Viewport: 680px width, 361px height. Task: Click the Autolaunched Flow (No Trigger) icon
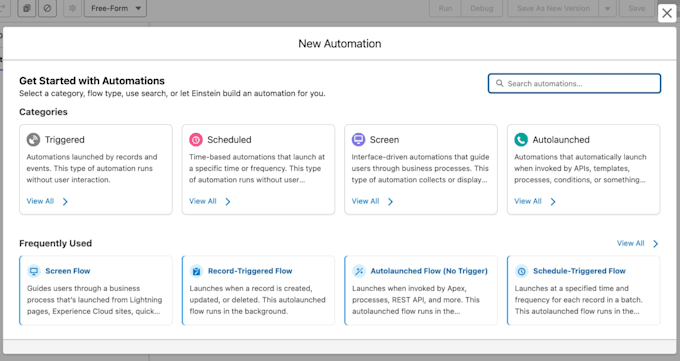(x=359, y=271)
